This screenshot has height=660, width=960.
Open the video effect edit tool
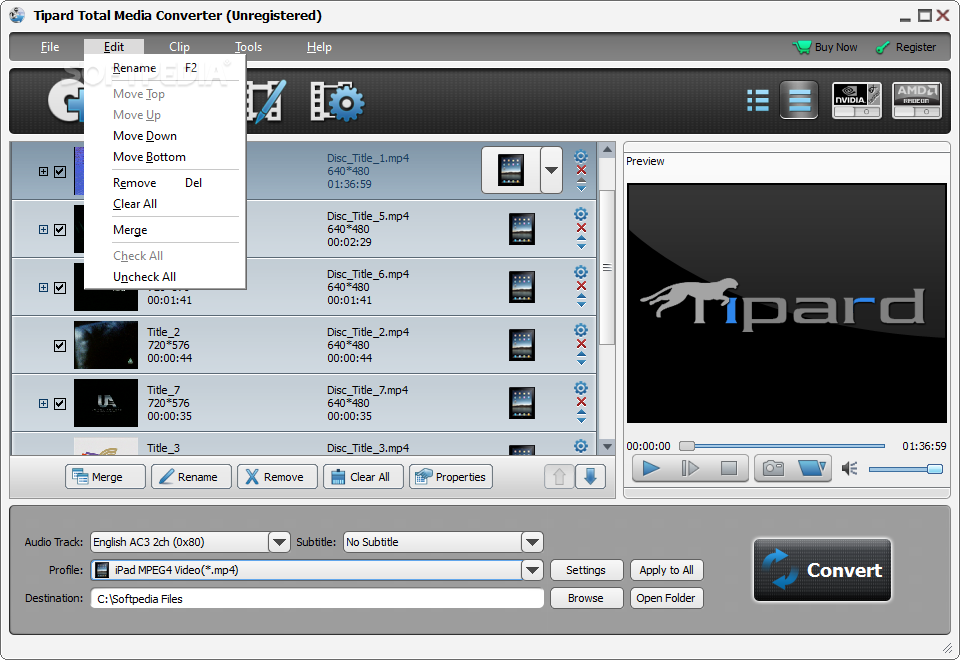point(266,101)
